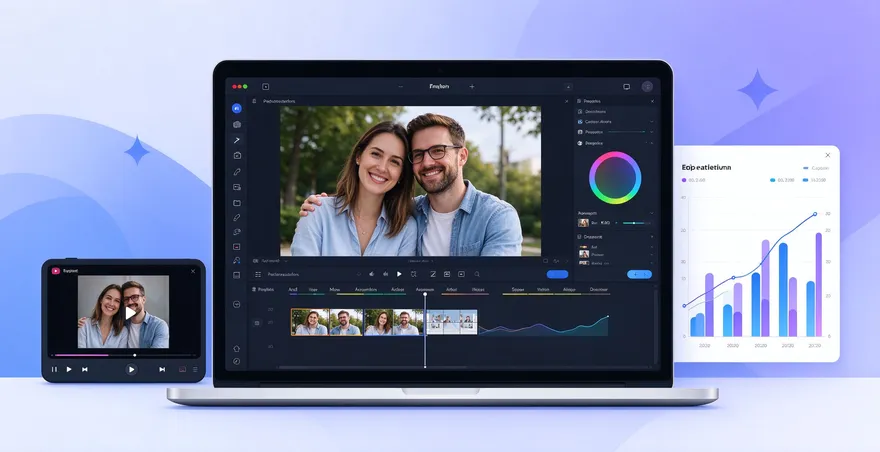The height and width of the screenshot is (452, 880).
Task: Click the large play overlay on the small player video
Action: 130,313
